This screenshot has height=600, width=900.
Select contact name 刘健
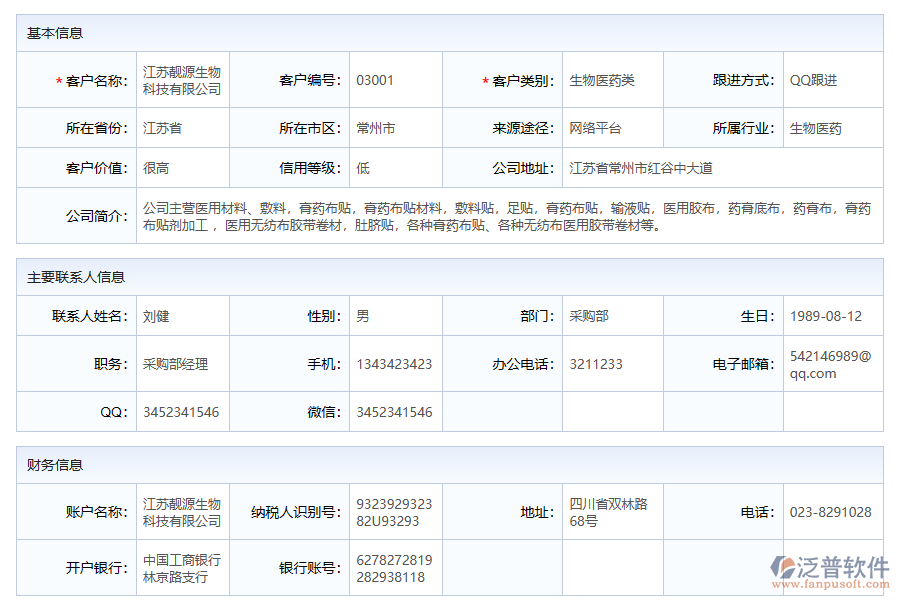click(153, 315)
